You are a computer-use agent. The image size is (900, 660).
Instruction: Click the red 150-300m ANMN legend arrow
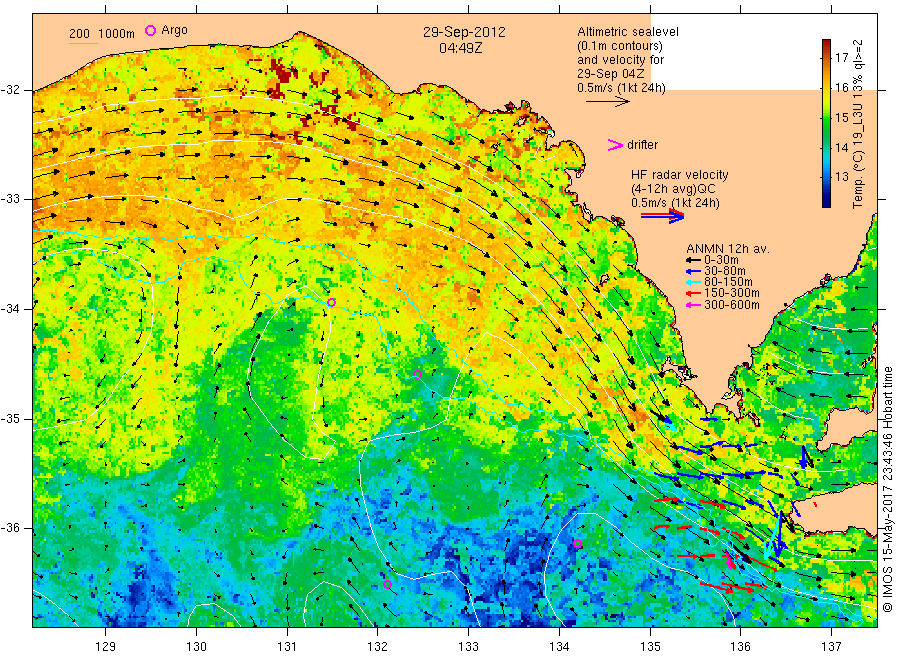point(693,293)
